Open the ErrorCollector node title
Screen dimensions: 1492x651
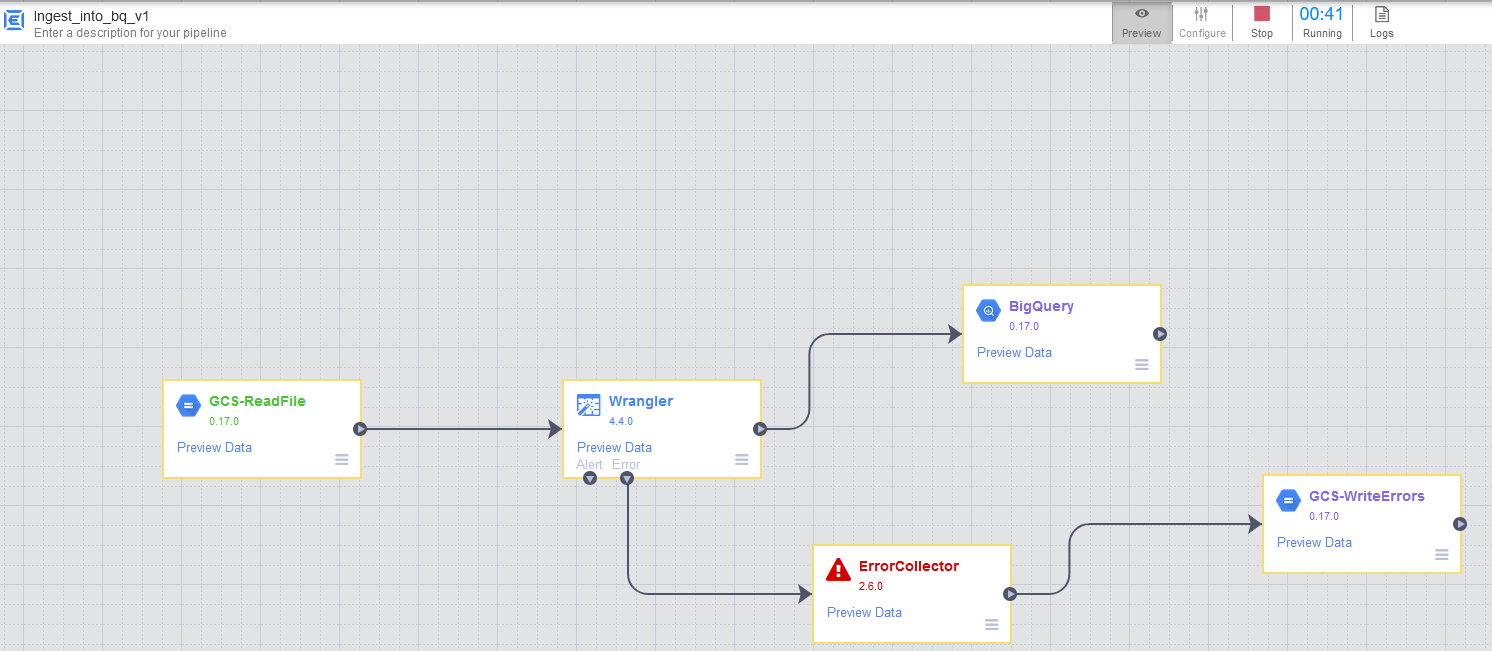(909, 566)
